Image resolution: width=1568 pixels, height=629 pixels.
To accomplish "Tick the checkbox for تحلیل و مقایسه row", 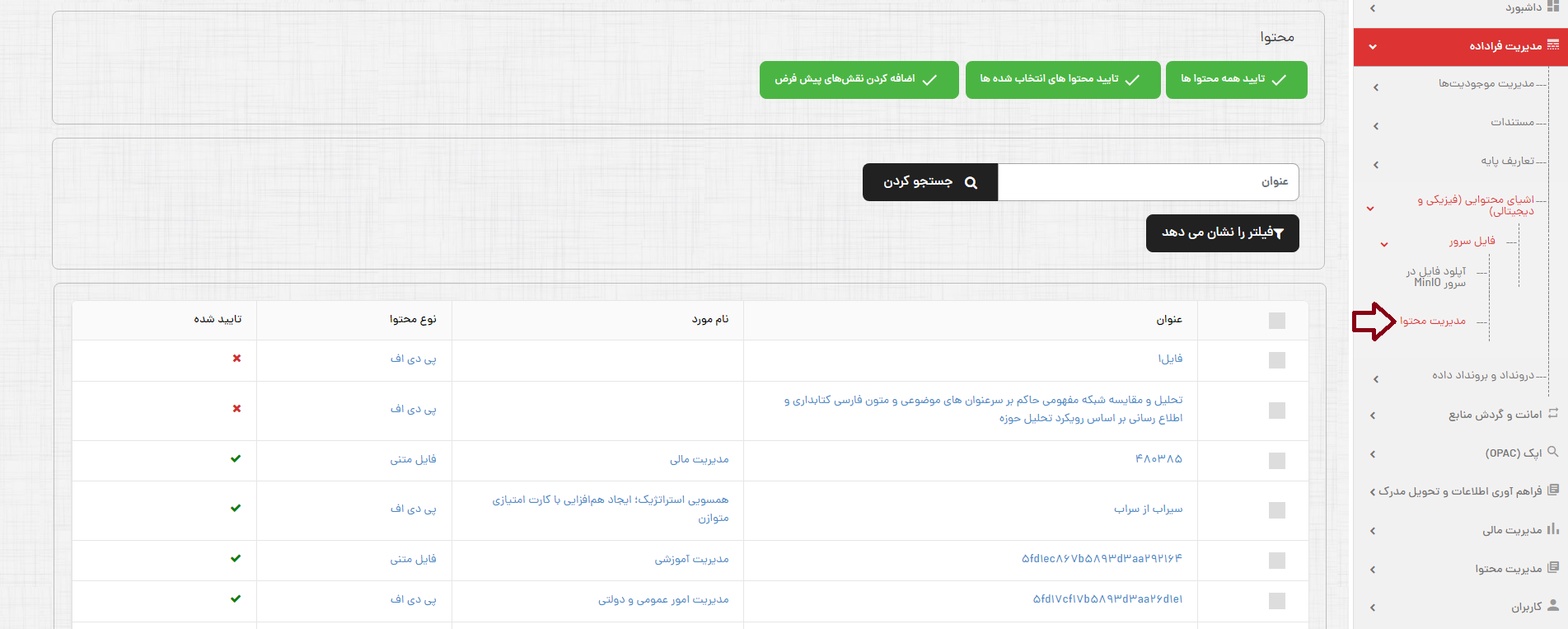I will pos(1277,411).
